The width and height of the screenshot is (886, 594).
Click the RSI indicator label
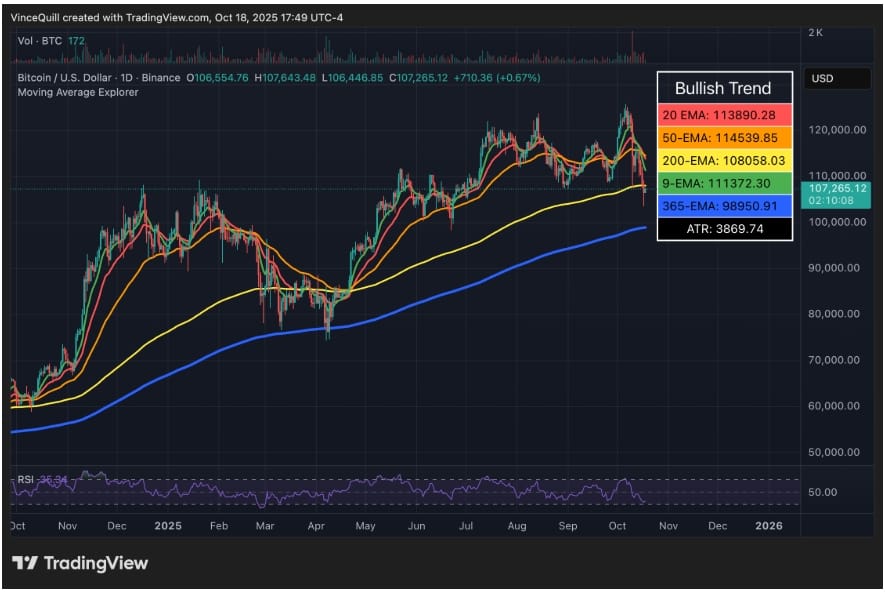(25, 480)
